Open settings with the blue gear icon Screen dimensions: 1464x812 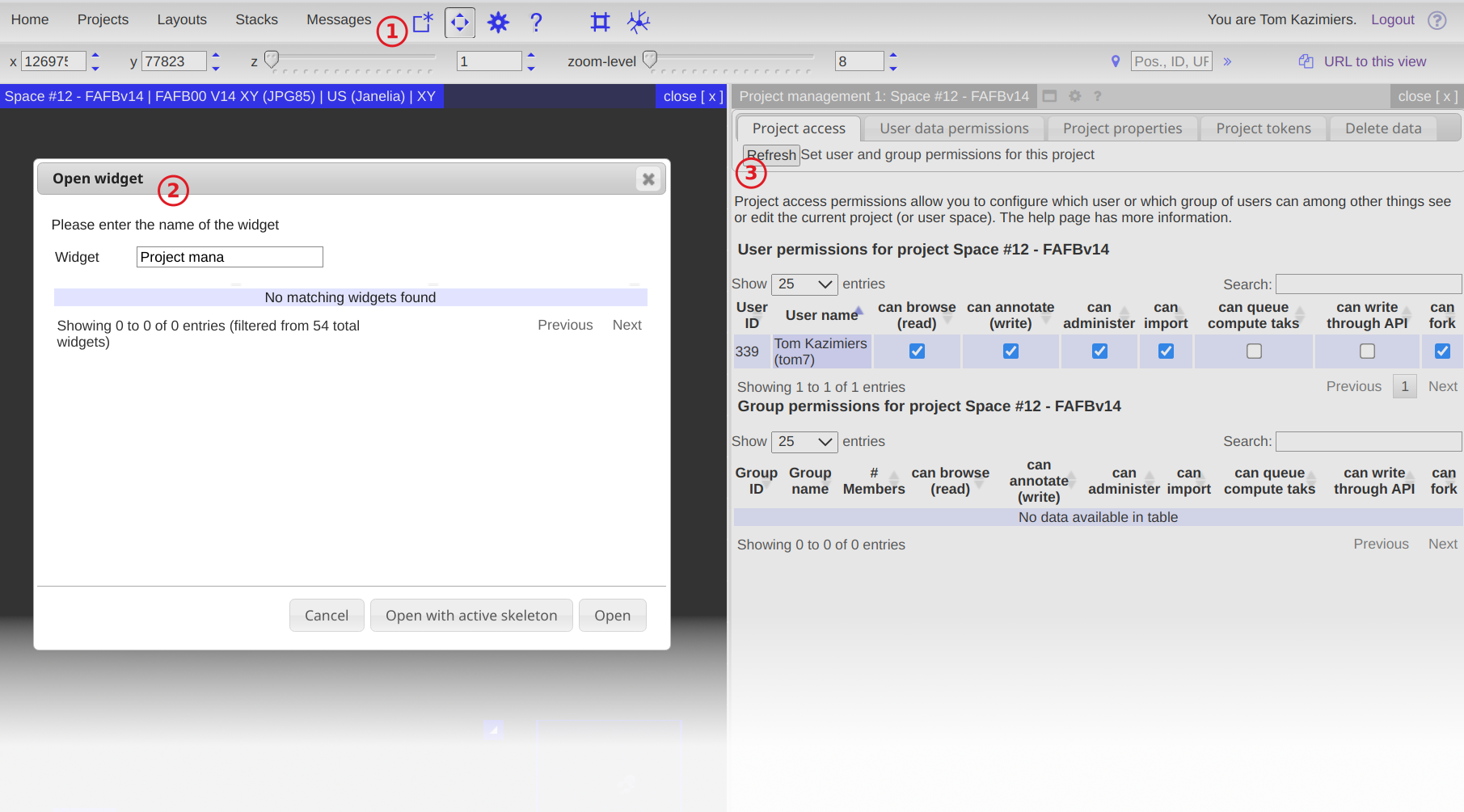pos(498,22)
